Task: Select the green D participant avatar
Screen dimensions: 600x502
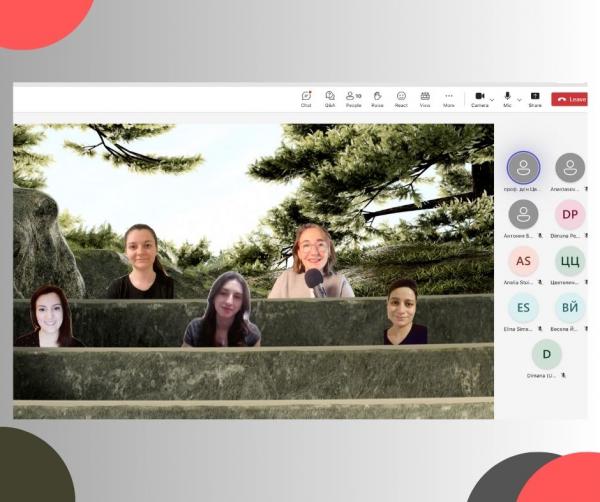Action: 546,354
